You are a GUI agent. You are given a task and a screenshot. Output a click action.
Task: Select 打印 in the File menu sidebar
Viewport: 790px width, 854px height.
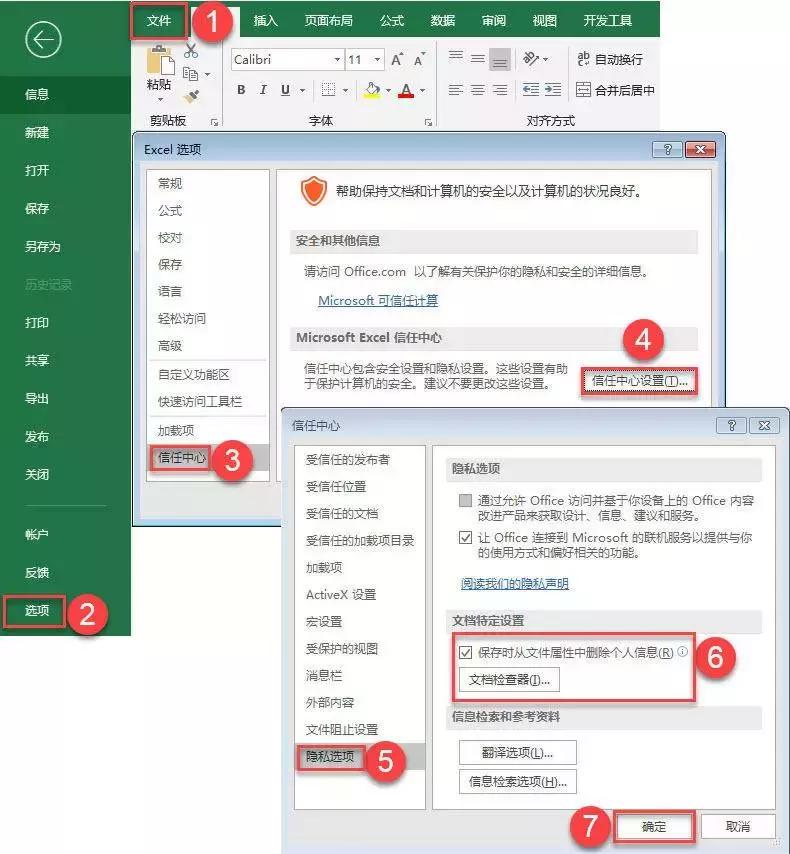click(37, 322)
